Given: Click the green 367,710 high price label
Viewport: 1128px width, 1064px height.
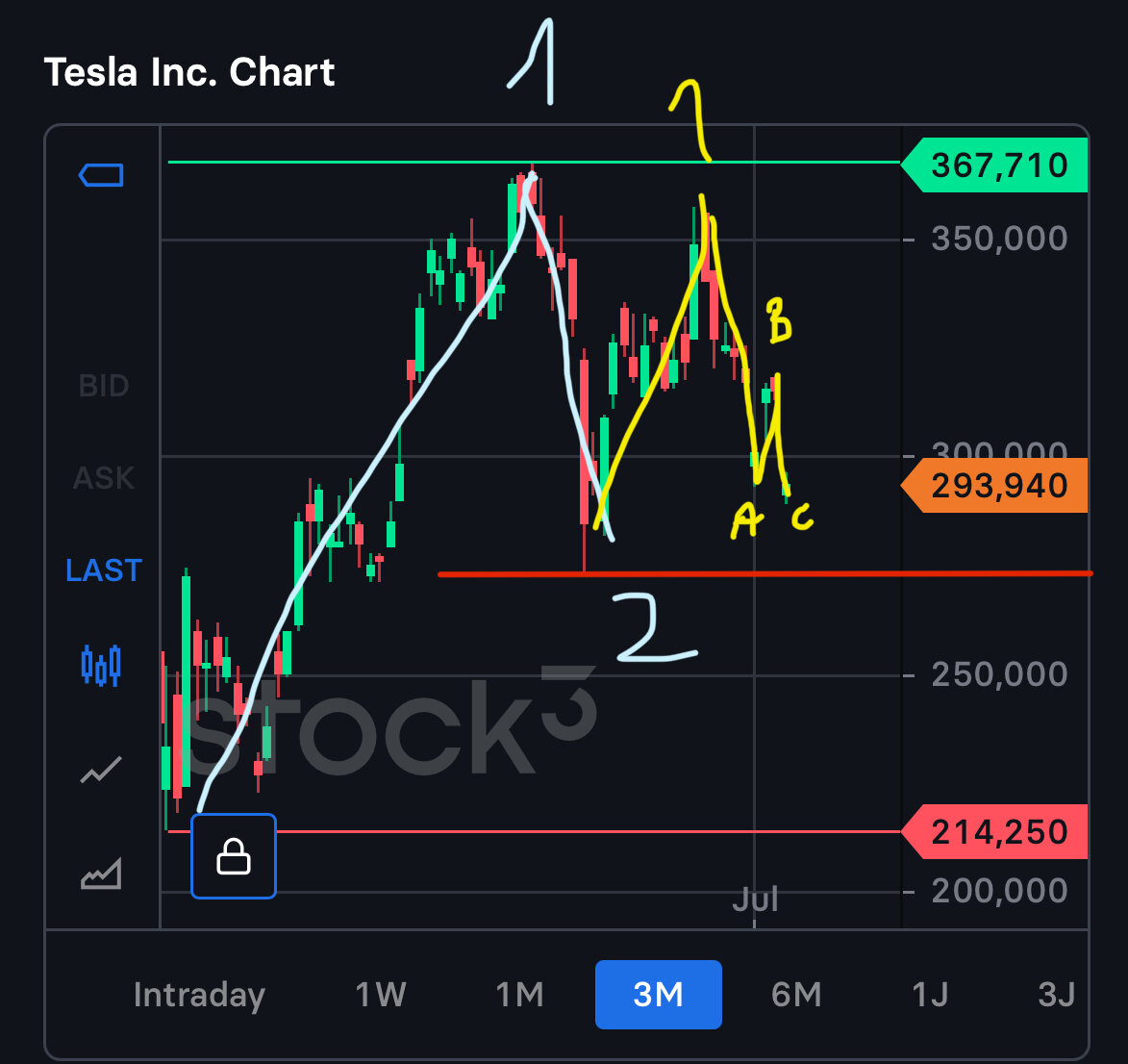Looking at the screenshot, I should click(x=998, y=165).
